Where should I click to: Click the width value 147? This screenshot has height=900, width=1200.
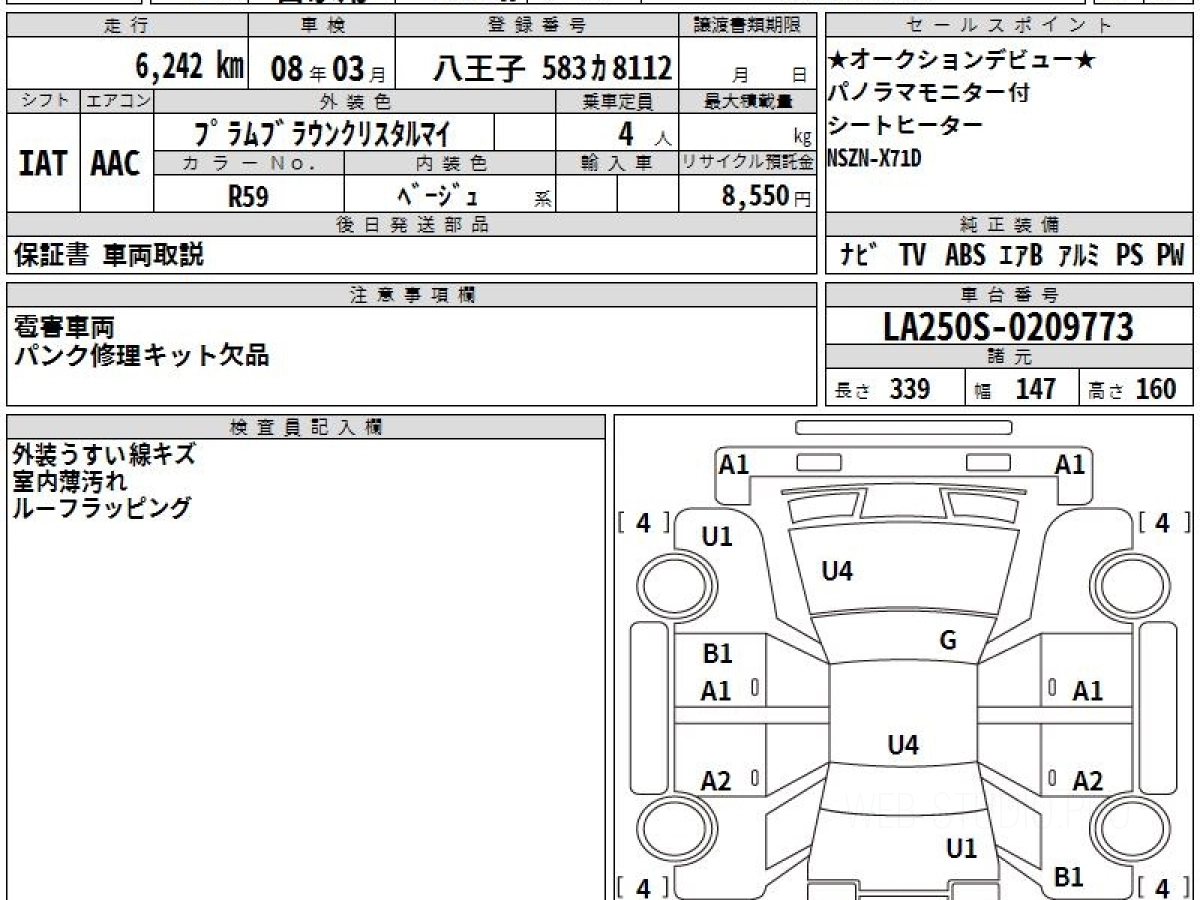[1036, 389]
